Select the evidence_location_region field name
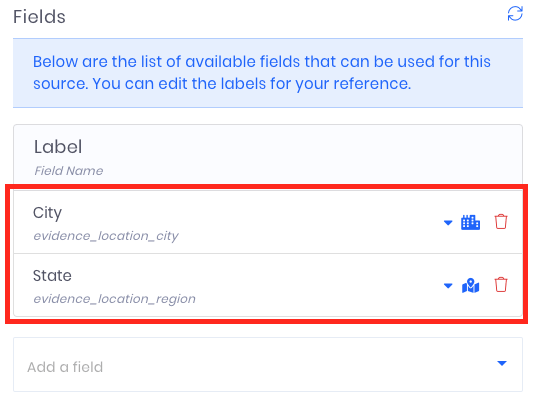The image size is (533, 406). 114,299
